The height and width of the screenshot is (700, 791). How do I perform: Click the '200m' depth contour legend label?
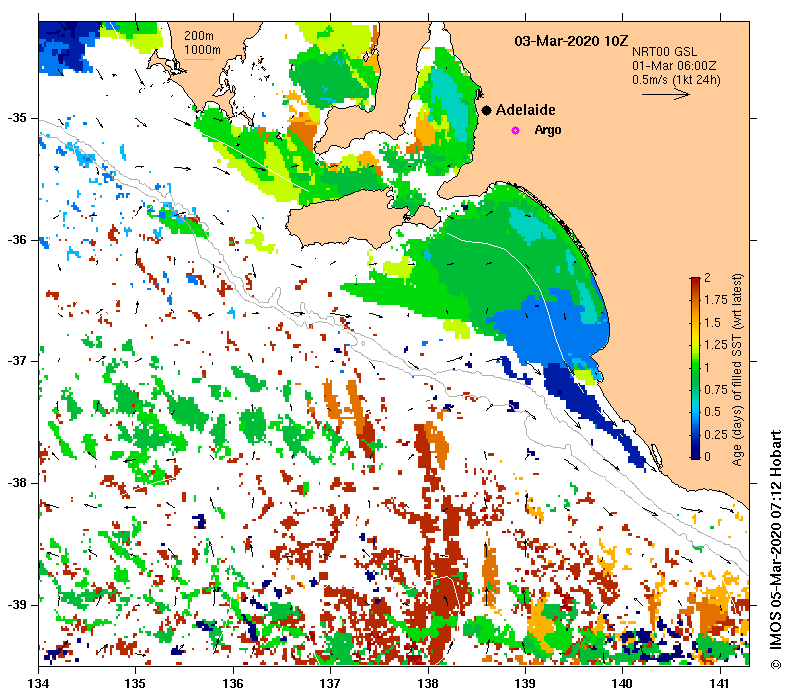point(199,36)
